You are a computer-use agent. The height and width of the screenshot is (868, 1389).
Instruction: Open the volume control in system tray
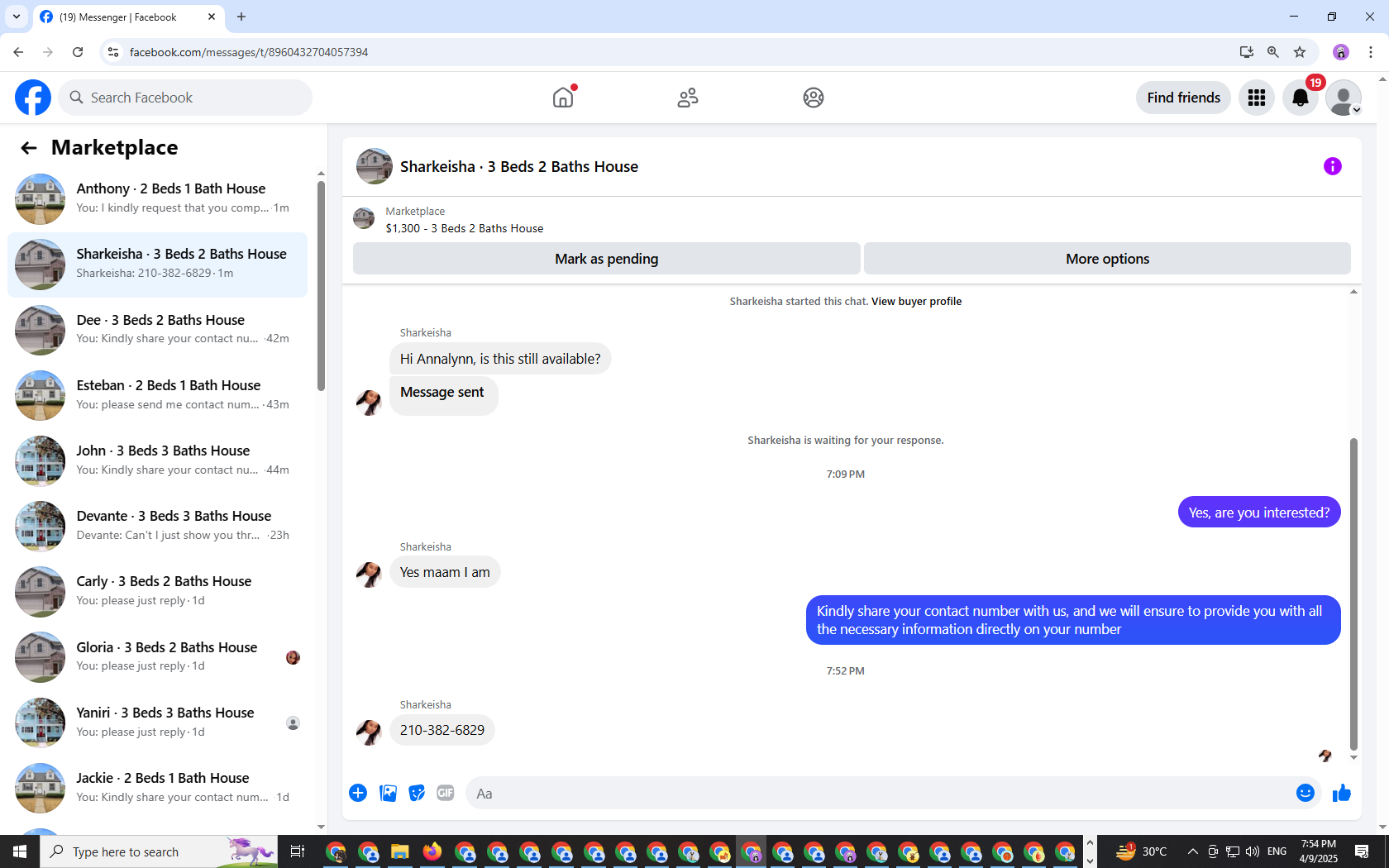click(1253, 851)
